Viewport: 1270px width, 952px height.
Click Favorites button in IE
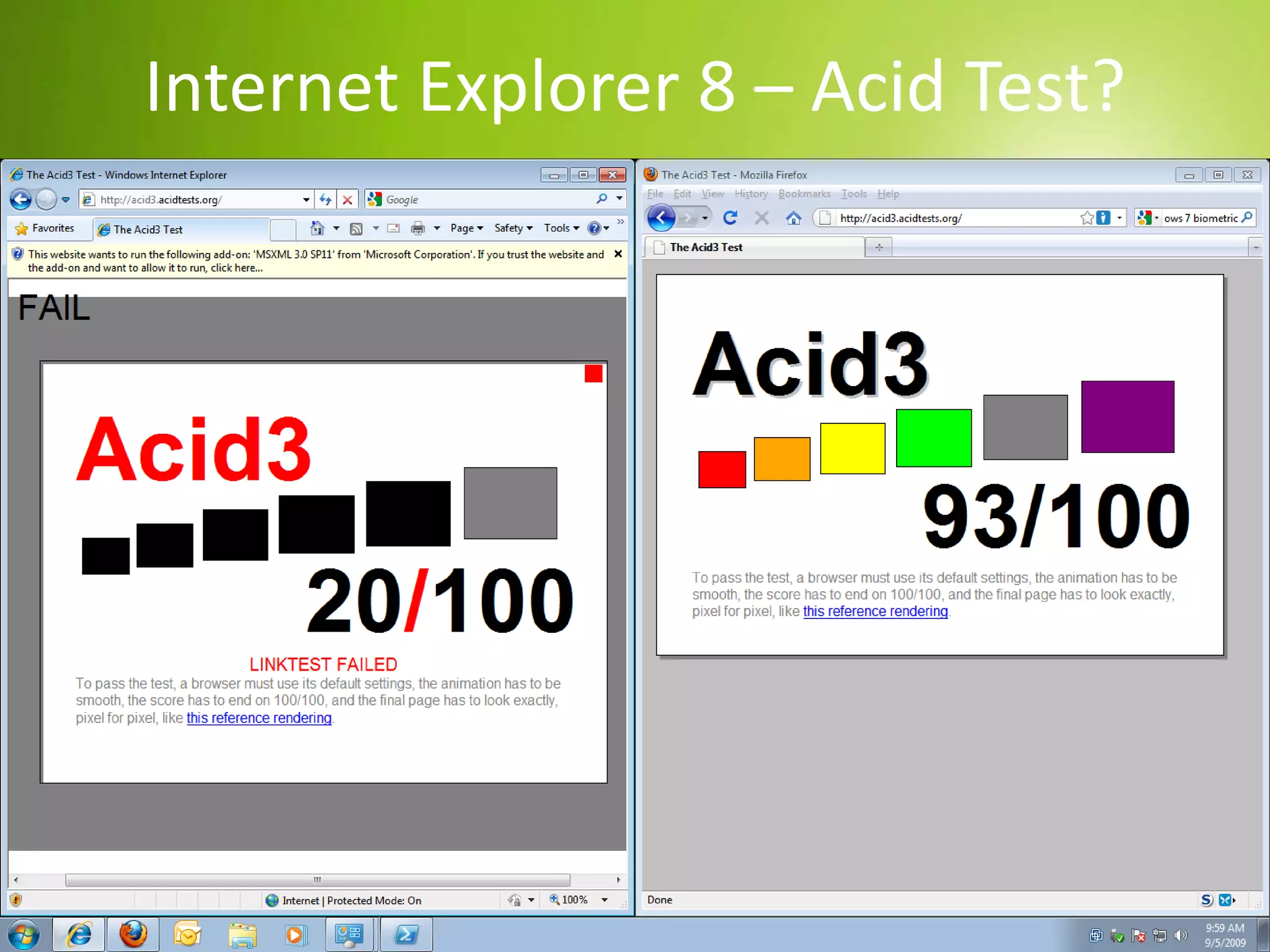click(45, 228)
